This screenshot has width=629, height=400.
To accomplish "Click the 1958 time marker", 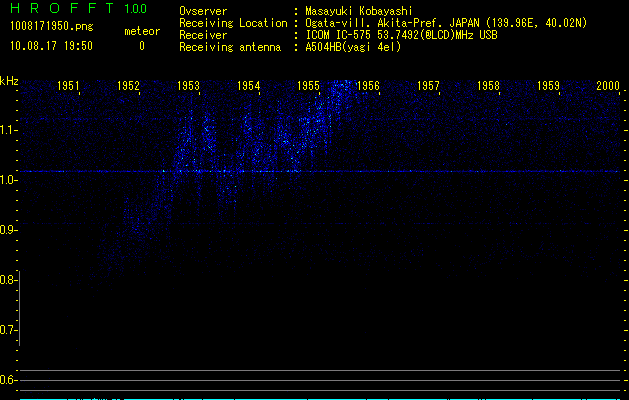I will click(x=489, y=85).
